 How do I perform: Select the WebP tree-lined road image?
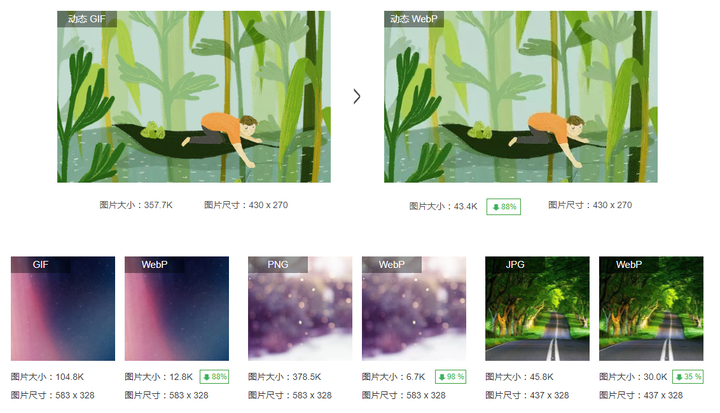651,308
